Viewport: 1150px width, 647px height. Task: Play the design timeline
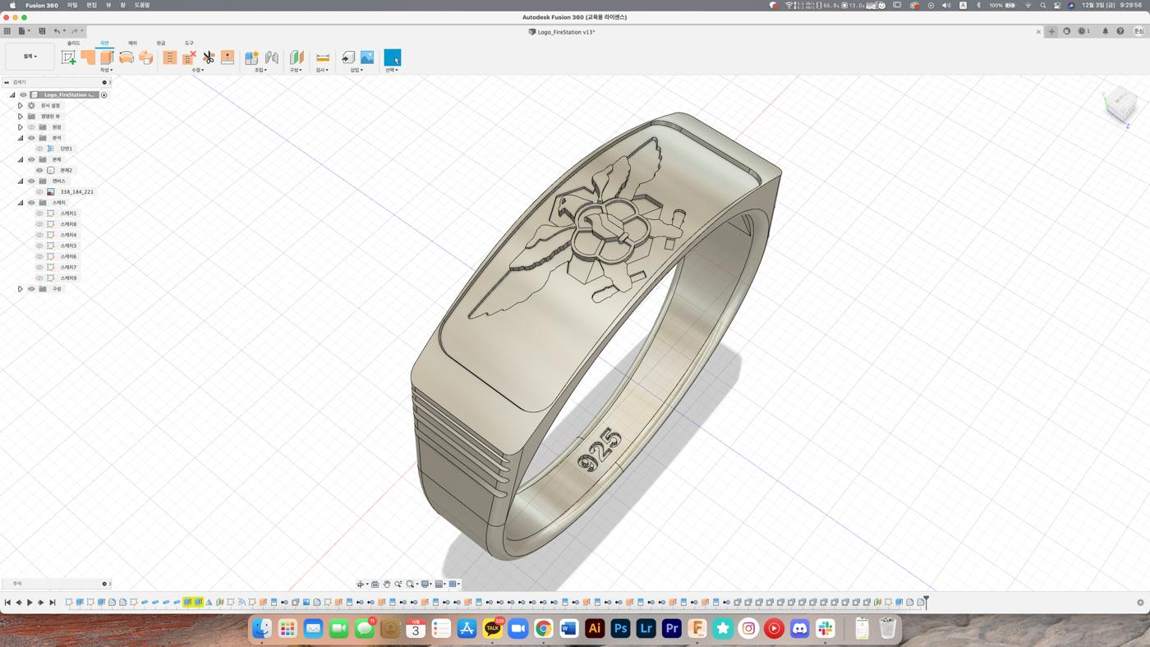tap(30, 602)
